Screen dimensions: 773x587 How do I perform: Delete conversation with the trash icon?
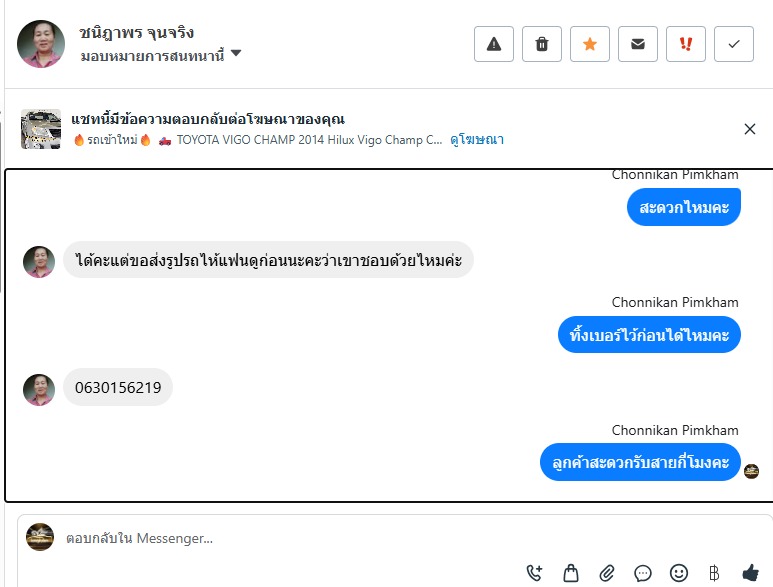tap(542, 44)
